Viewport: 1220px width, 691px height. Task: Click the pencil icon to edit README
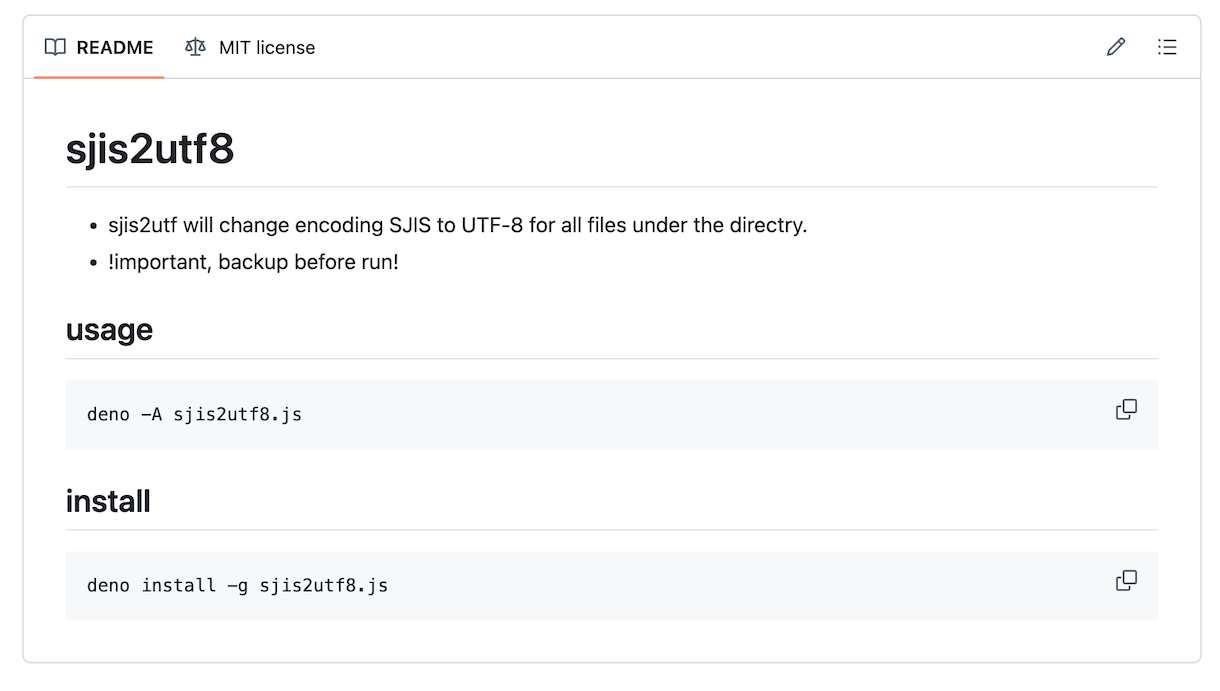(x=1116, y=47)
